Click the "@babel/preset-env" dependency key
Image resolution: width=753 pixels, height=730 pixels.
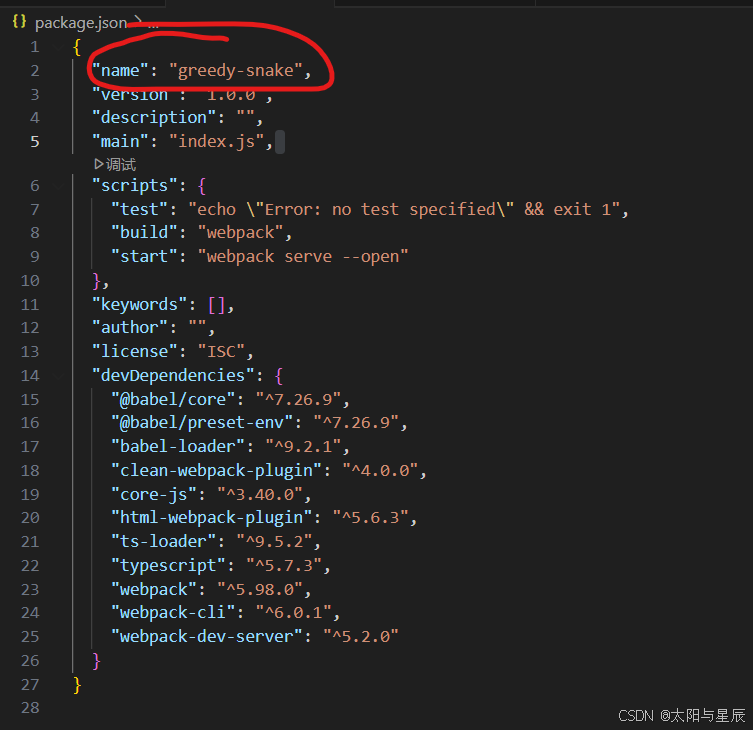(x=202, y=423)
